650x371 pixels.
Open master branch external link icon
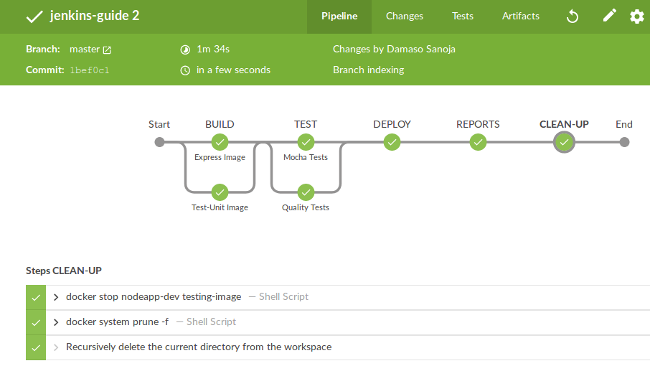[x=107, y=50]
